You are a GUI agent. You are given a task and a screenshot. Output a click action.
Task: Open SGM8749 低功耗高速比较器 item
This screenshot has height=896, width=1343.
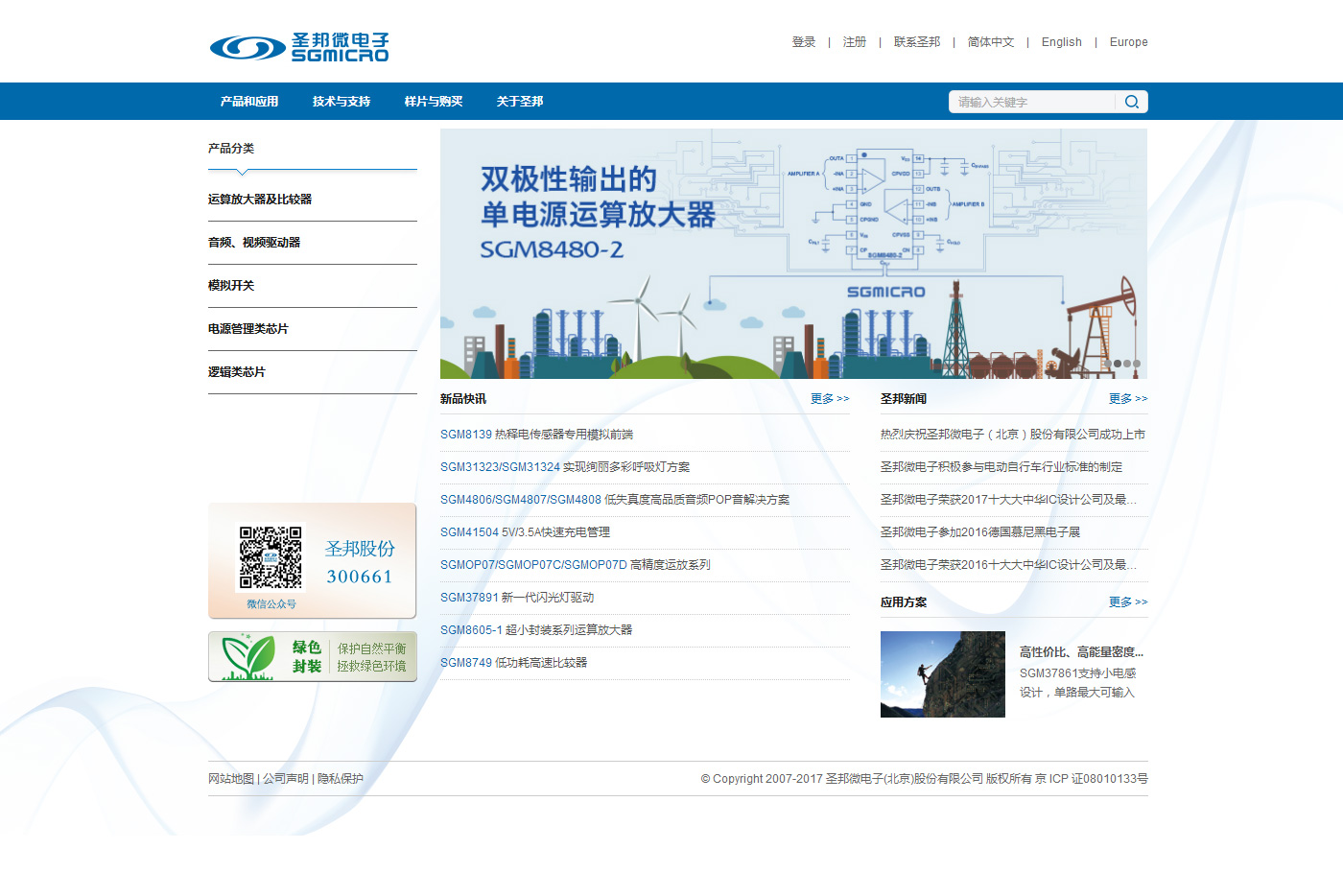tap(514, 663)
